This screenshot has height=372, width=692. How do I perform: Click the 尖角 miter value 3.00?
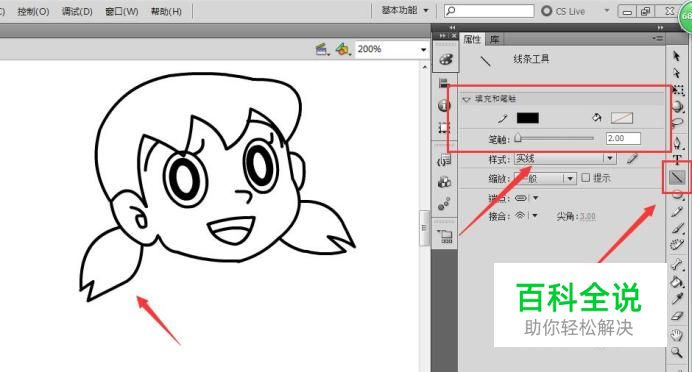pyautogui.click(x=587, y=216)
